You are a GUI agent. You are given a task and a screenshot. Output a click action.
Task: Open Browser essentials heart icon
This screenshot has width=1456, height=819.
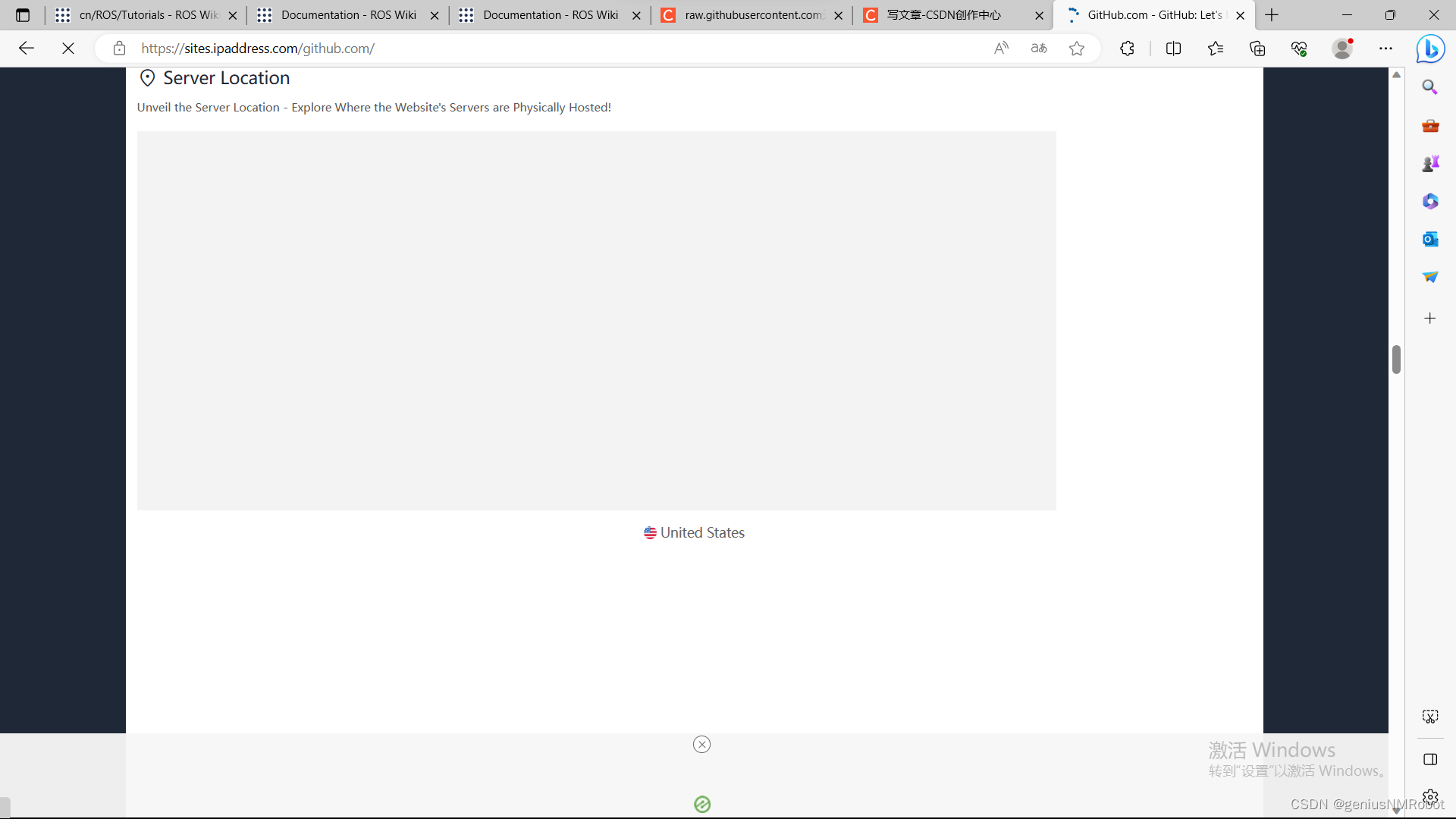pyautogui.click(x=1299, y=49)
